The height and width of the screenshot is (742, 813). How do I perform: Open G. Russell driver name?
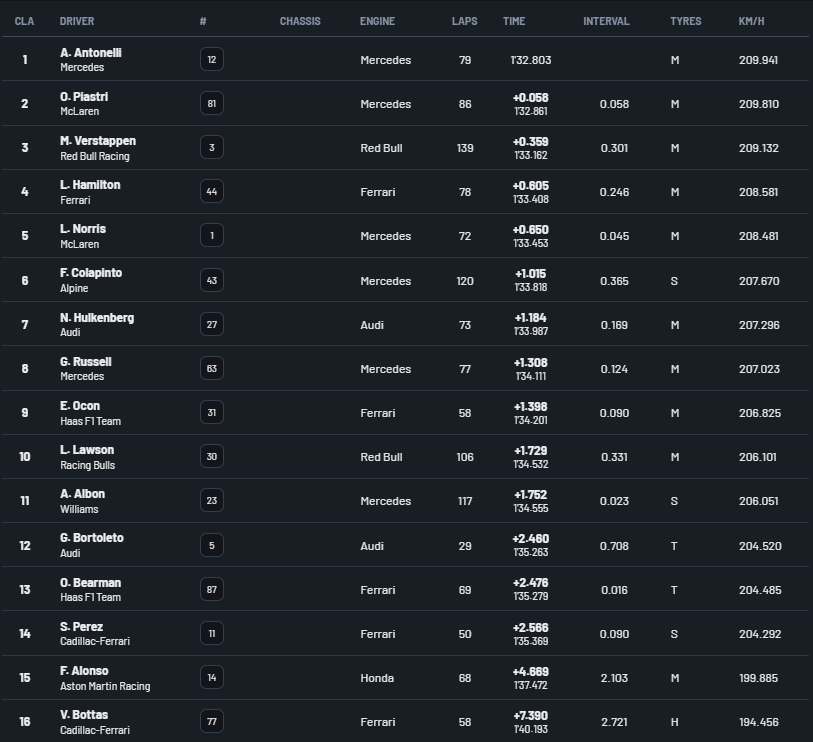86,362
